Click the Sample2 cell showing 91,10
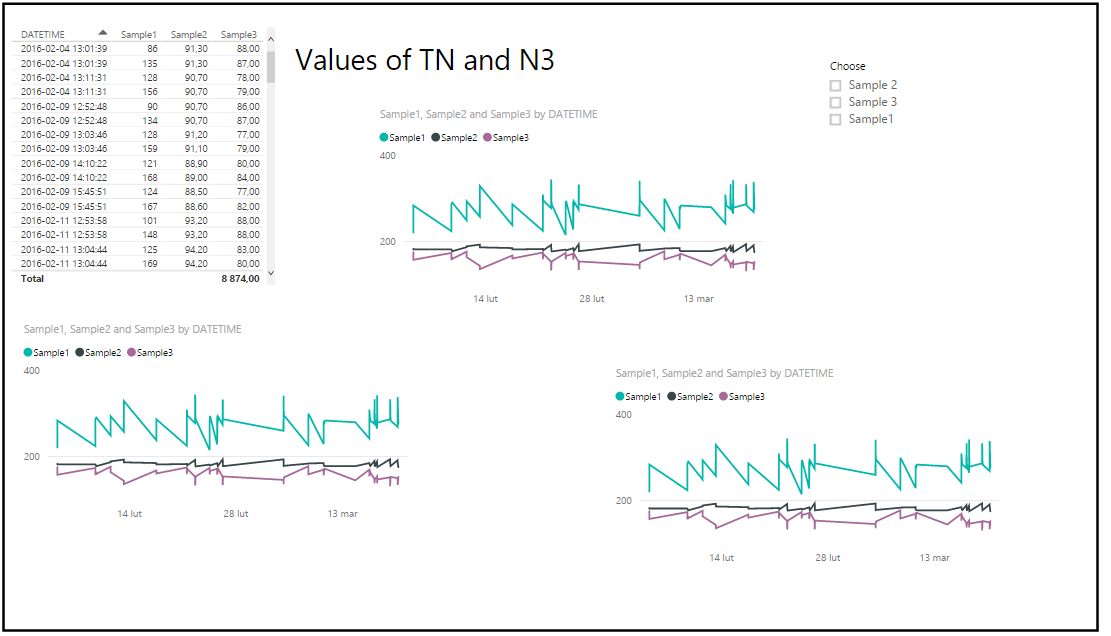The width and height of the screenshot is (1111, 636). [x=196, y=149]
